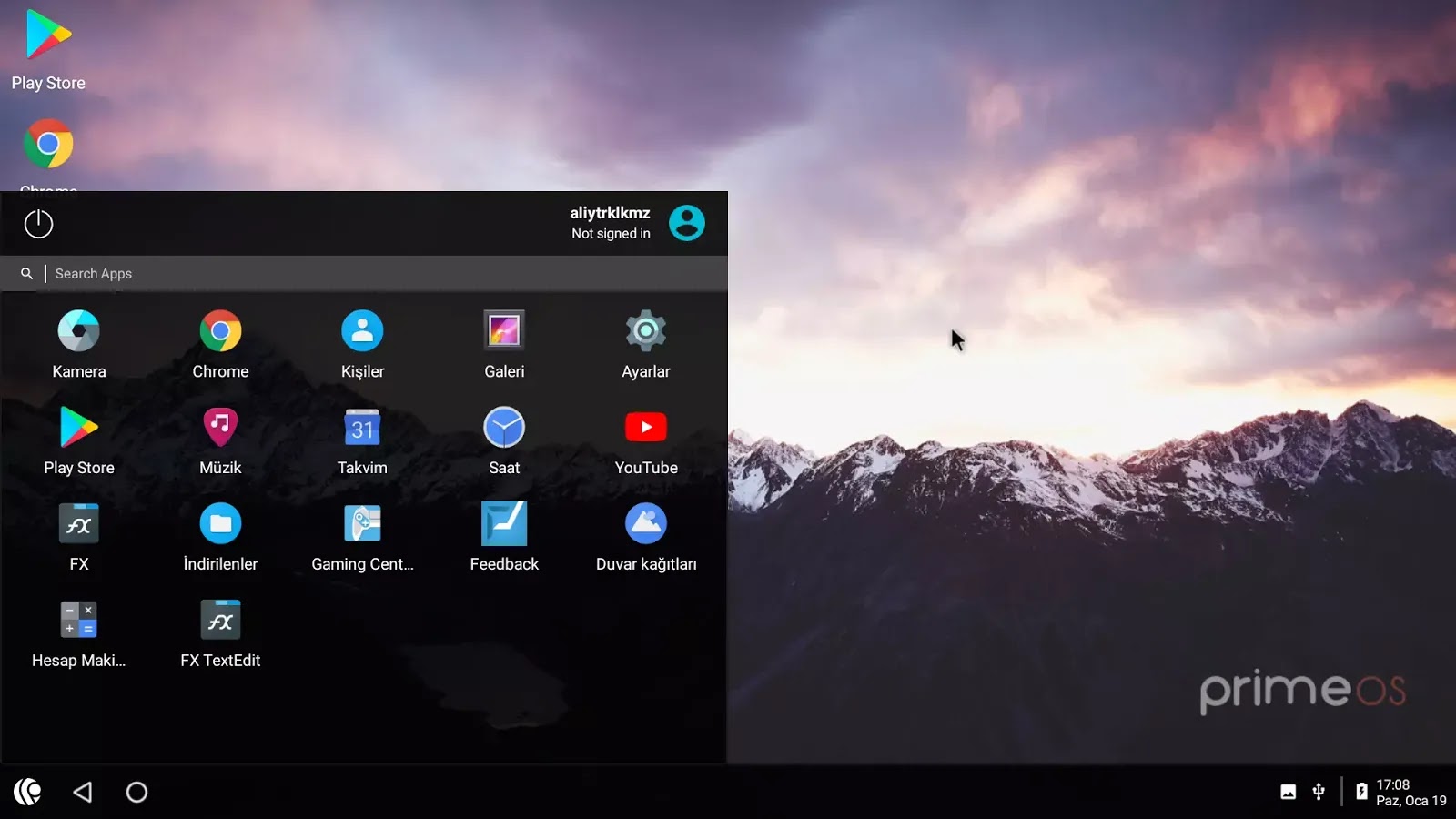Viewport: 1456px width, 819px height.
Task: Click the search magnifier icon
Action: 26,273
